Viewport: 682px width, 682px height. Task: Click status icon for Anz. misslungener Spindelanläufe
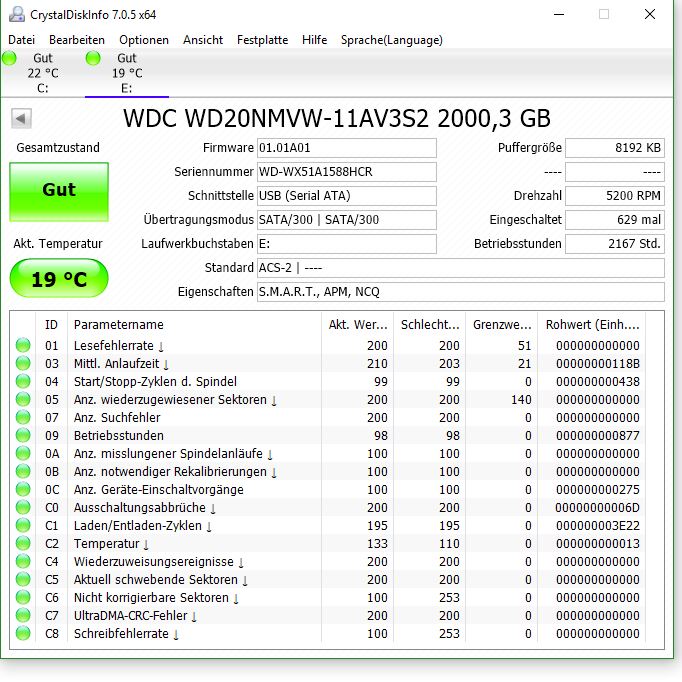tap(23, 454)
